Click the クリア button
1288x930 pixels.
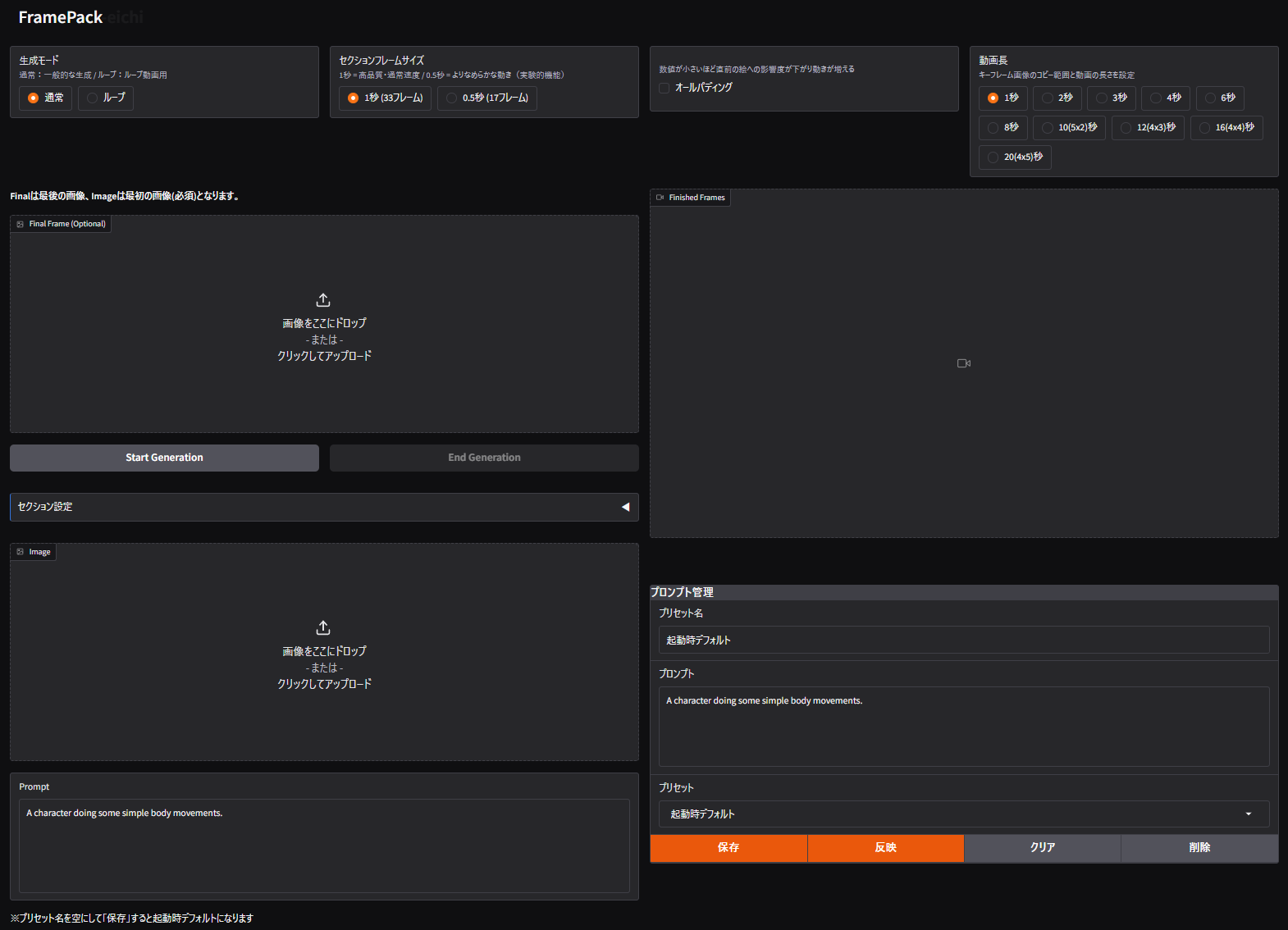[x=1043, y=848]
